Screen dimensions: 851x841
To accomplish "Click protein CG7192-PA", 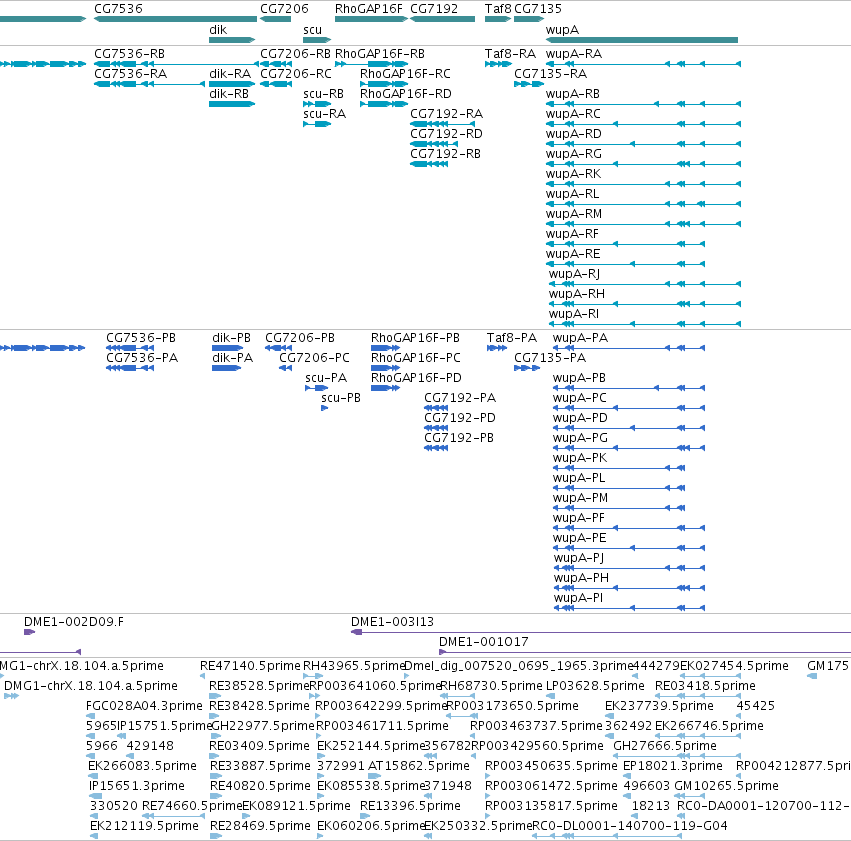I will click(460, 398).
